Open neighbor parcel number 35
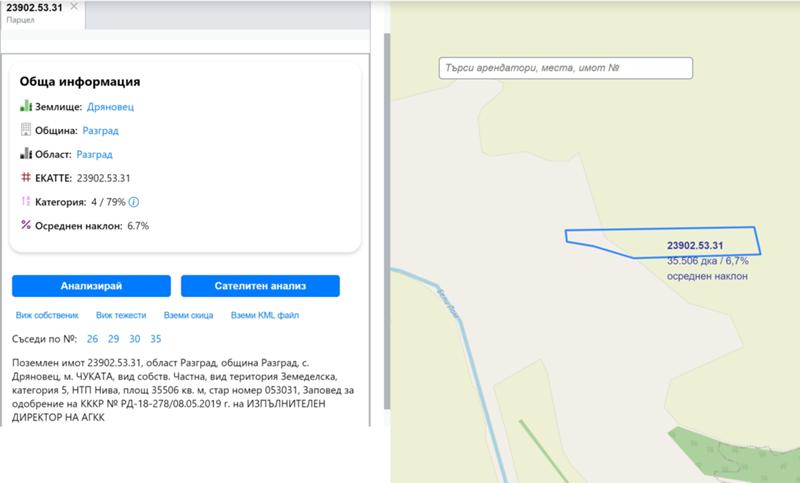This screenshot has height=483, width=800. pos(156,339)
